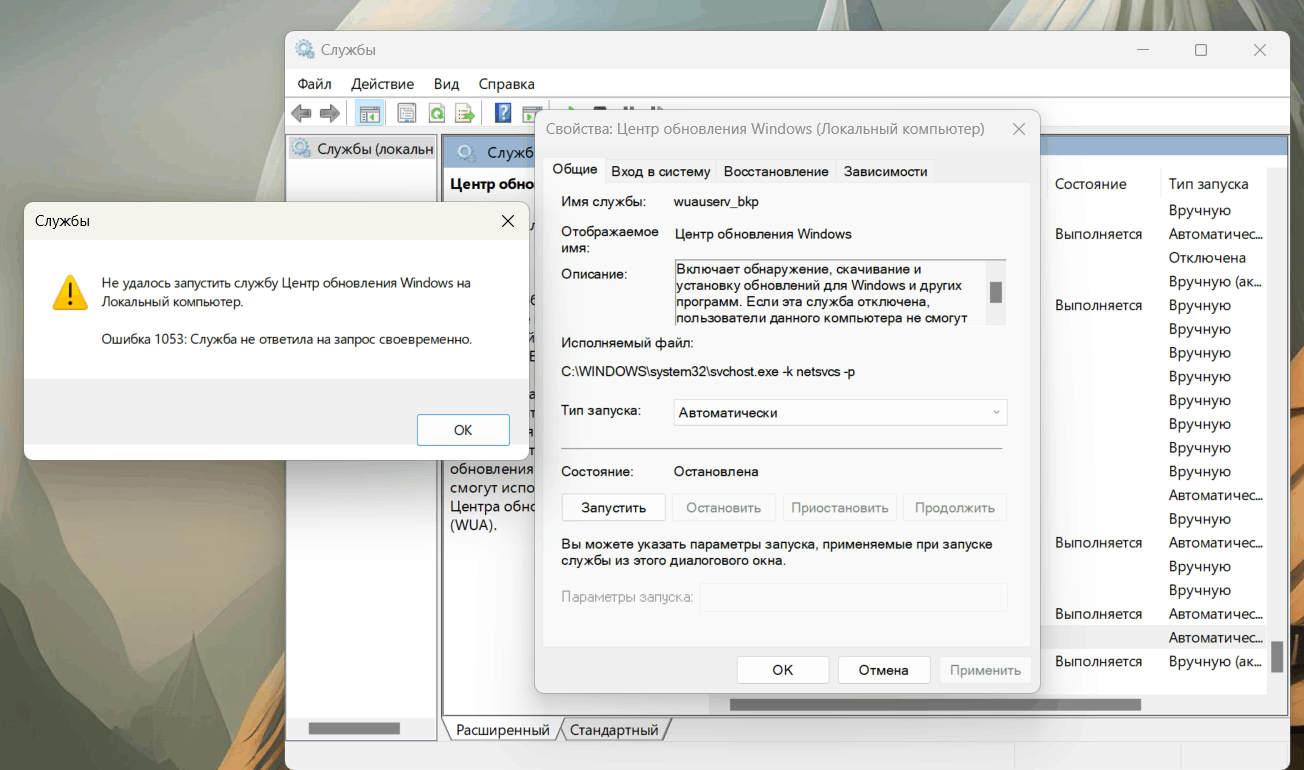Click the Export List toolbar icon
1304x770 pixels.
click(465, 113)
